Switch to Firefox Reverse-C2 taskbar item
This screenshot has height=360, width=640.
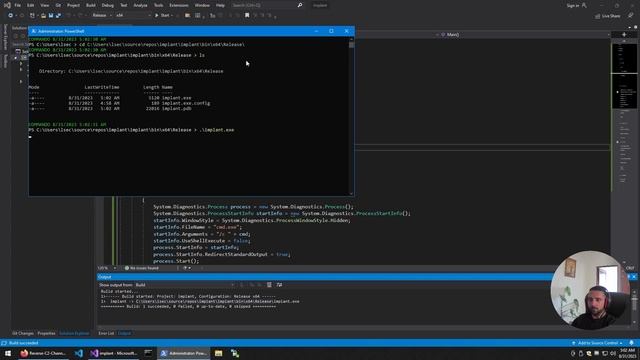click(43, 353)
